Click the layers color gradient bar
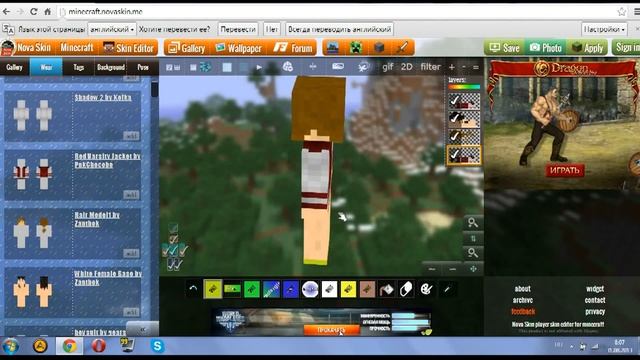The image size is (640, 360). pos(464,87)
